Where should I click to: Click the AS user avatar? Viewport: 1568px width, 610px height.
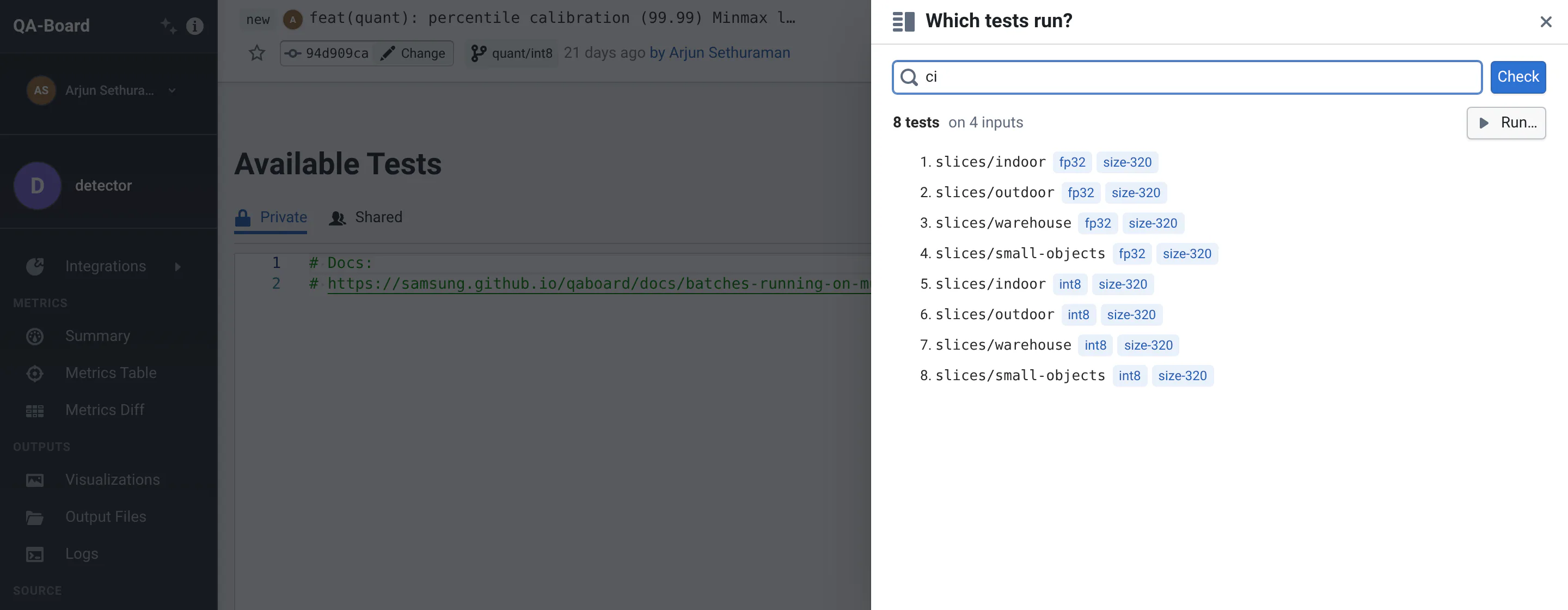click(x=41, y=90)
